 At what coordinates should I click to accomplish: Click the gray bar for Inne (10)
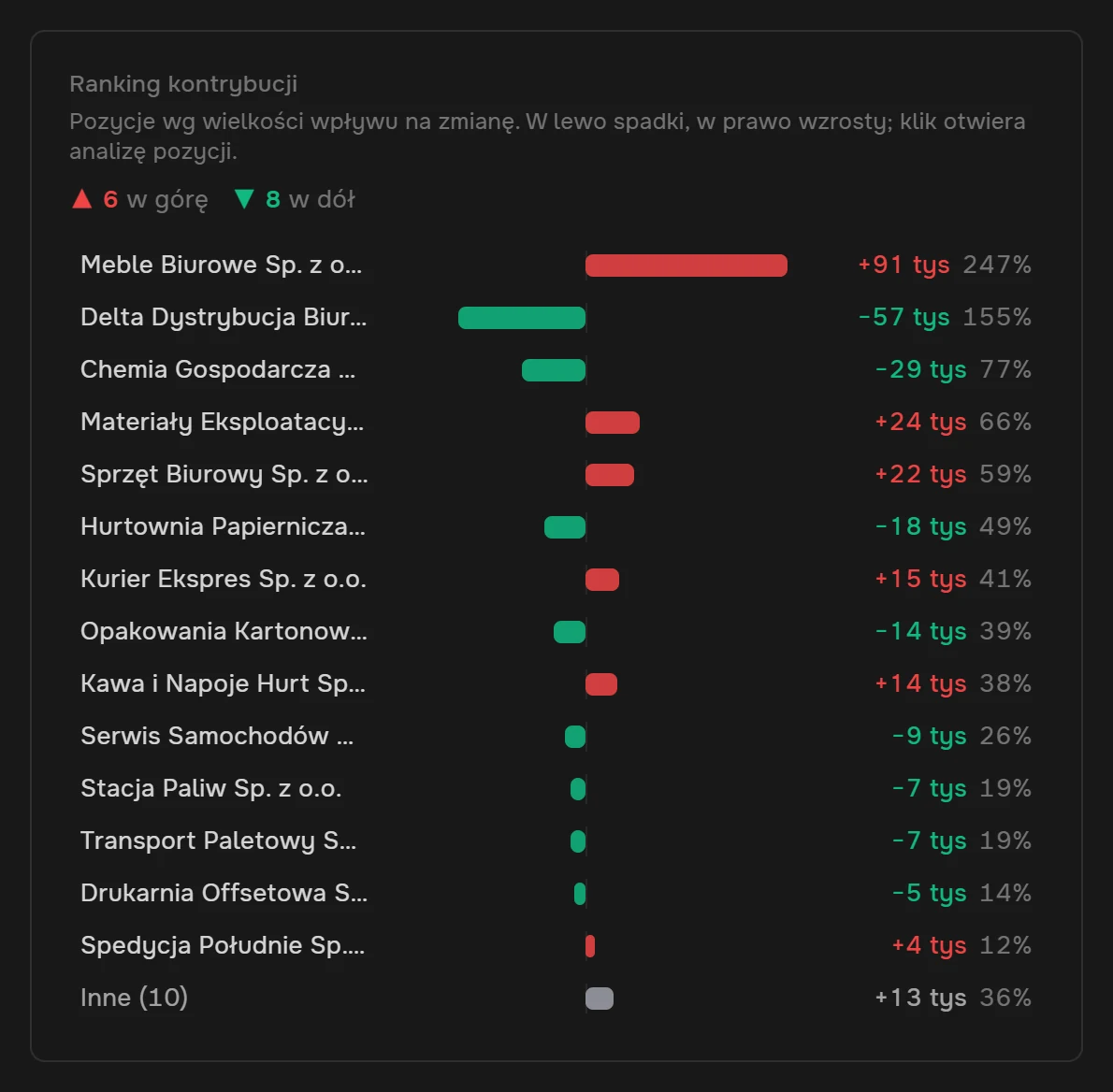pos(600,999)
